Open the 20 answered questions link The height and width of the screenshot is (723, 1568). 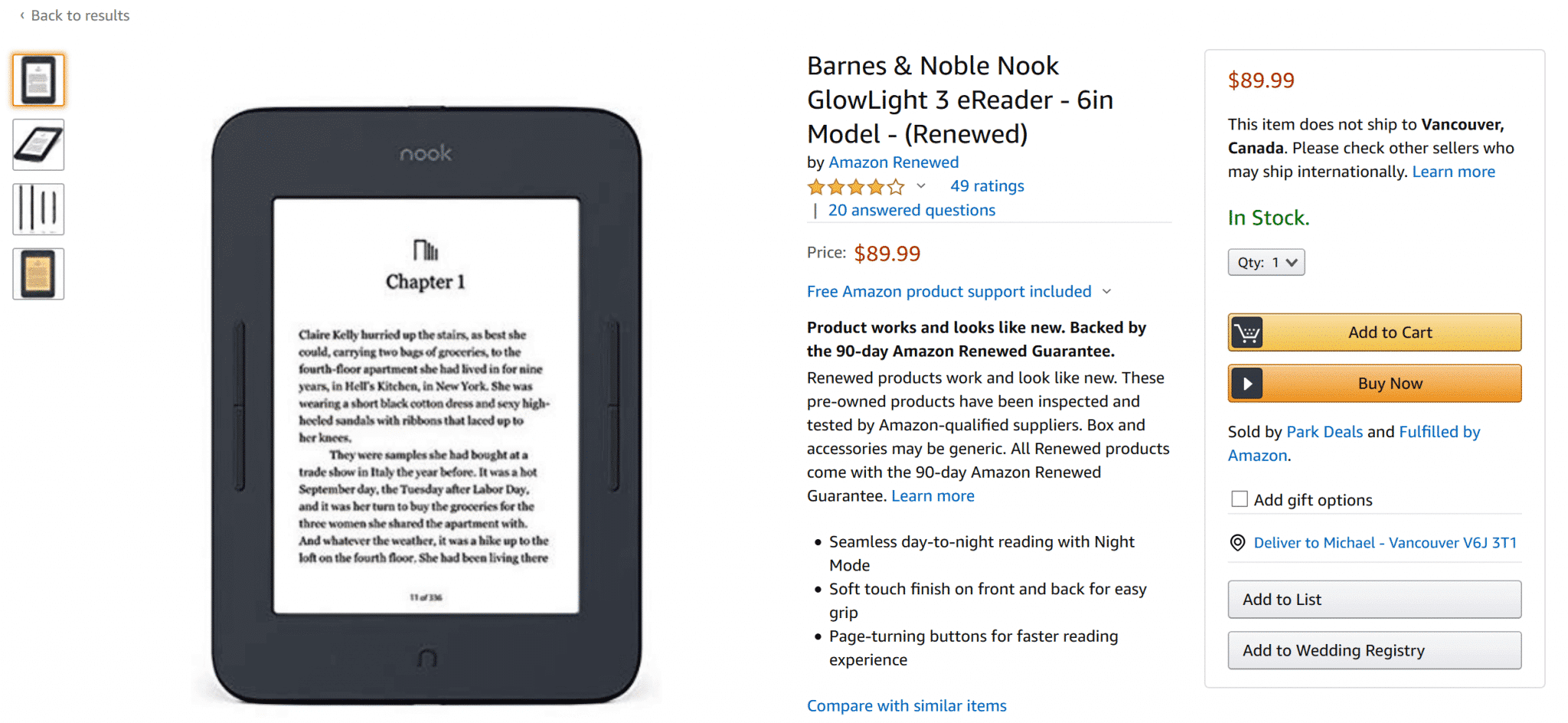coord(912,211)
